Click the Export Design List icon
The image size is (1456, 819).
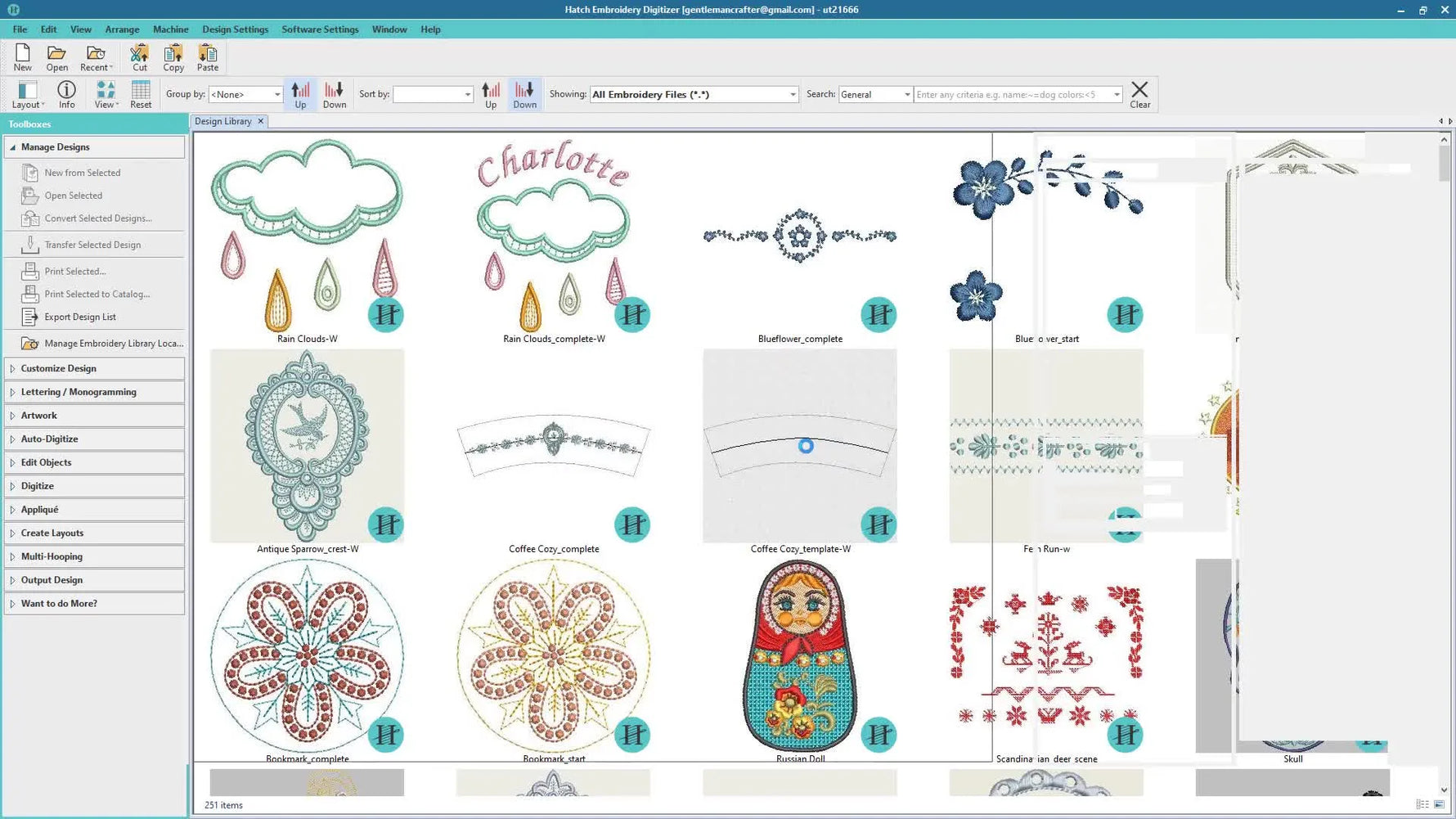30,317
